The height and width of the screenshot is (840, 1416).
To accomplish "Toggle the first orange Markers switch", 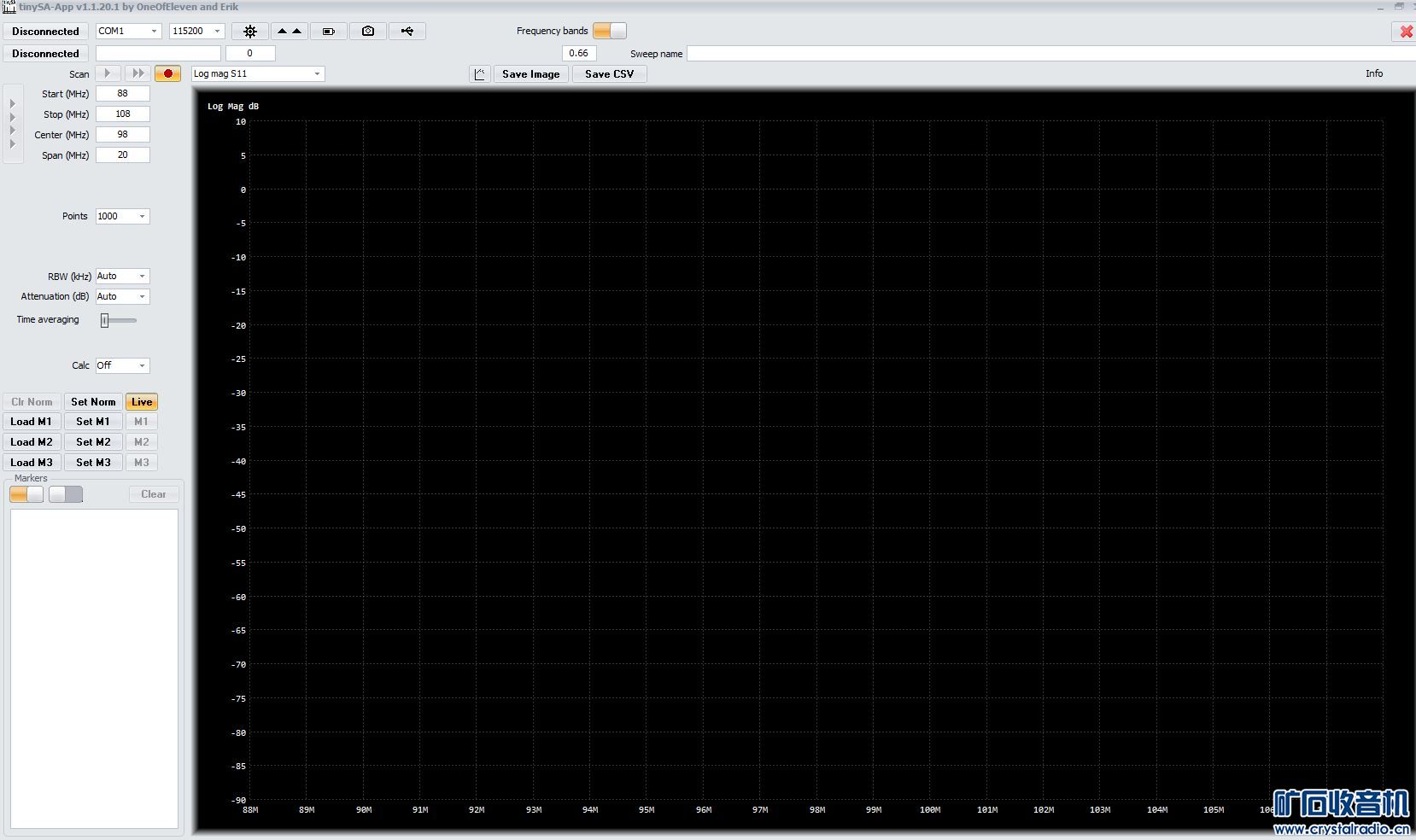I will coord(26,494).
